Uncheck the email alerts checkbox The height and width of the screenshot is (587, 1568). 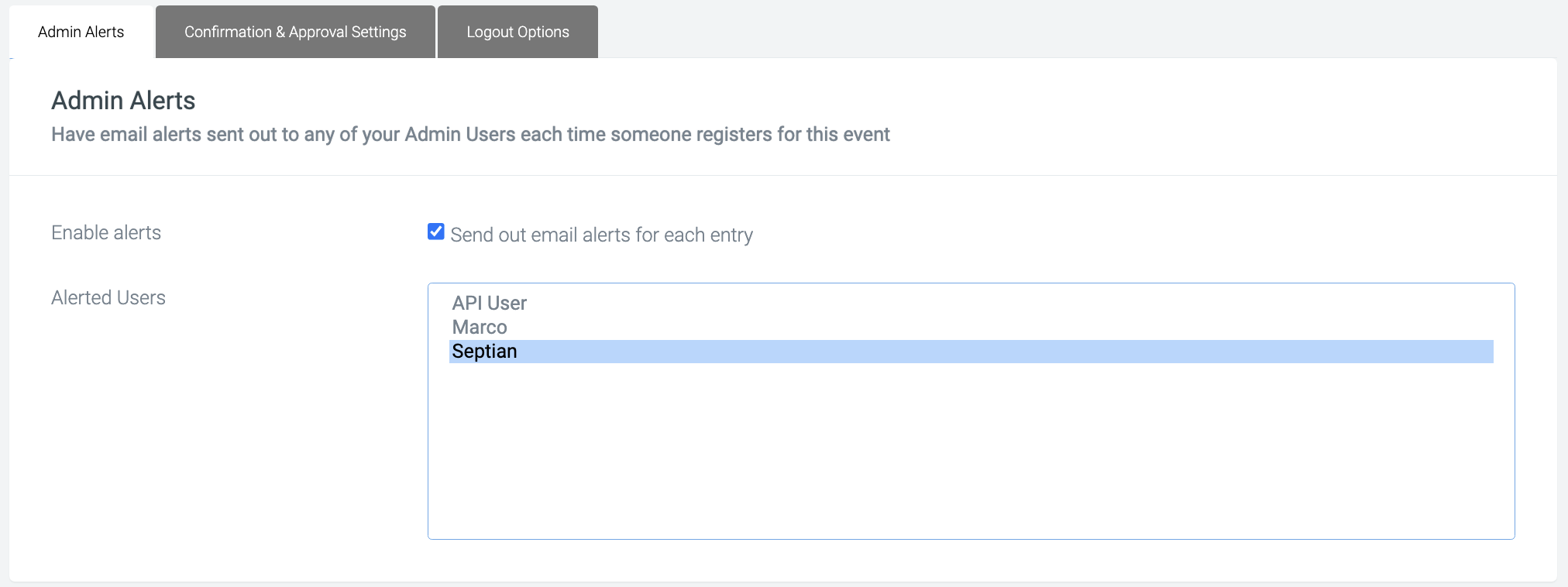point(436,232)
